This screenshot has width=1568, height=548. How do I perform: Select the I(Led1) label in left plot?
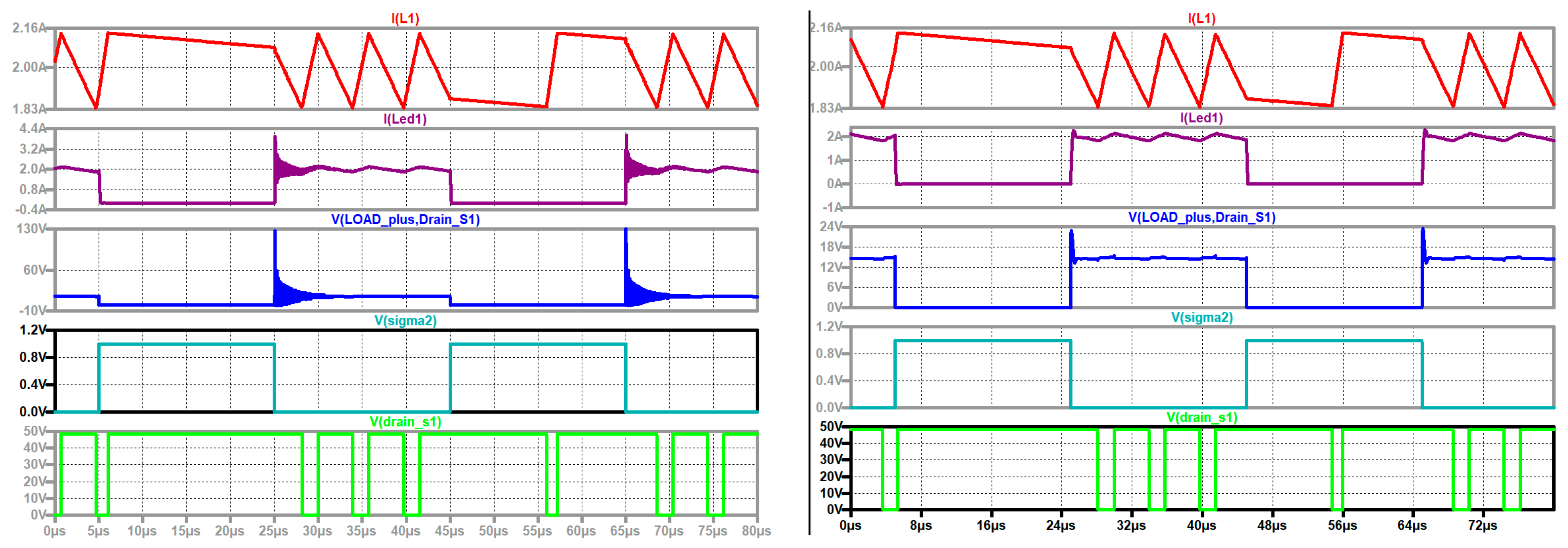405,119
